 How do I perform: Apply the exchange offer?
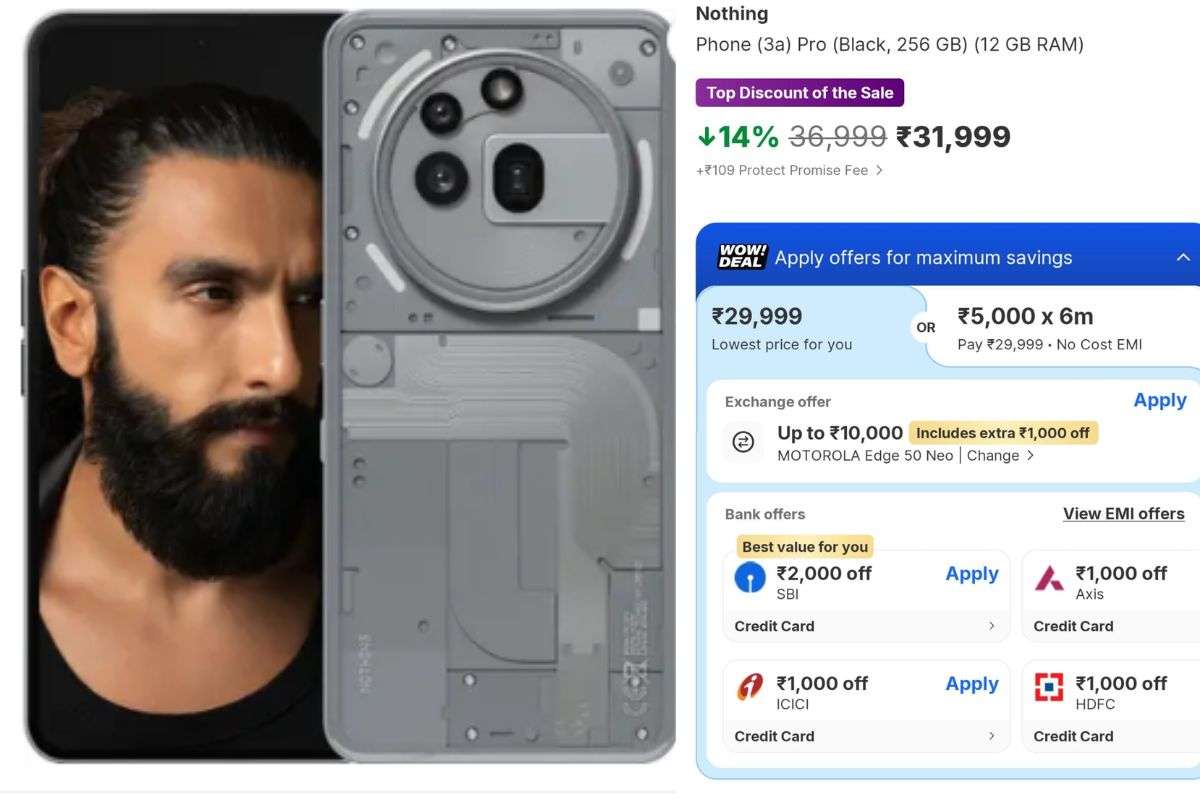pos(1159,400)
